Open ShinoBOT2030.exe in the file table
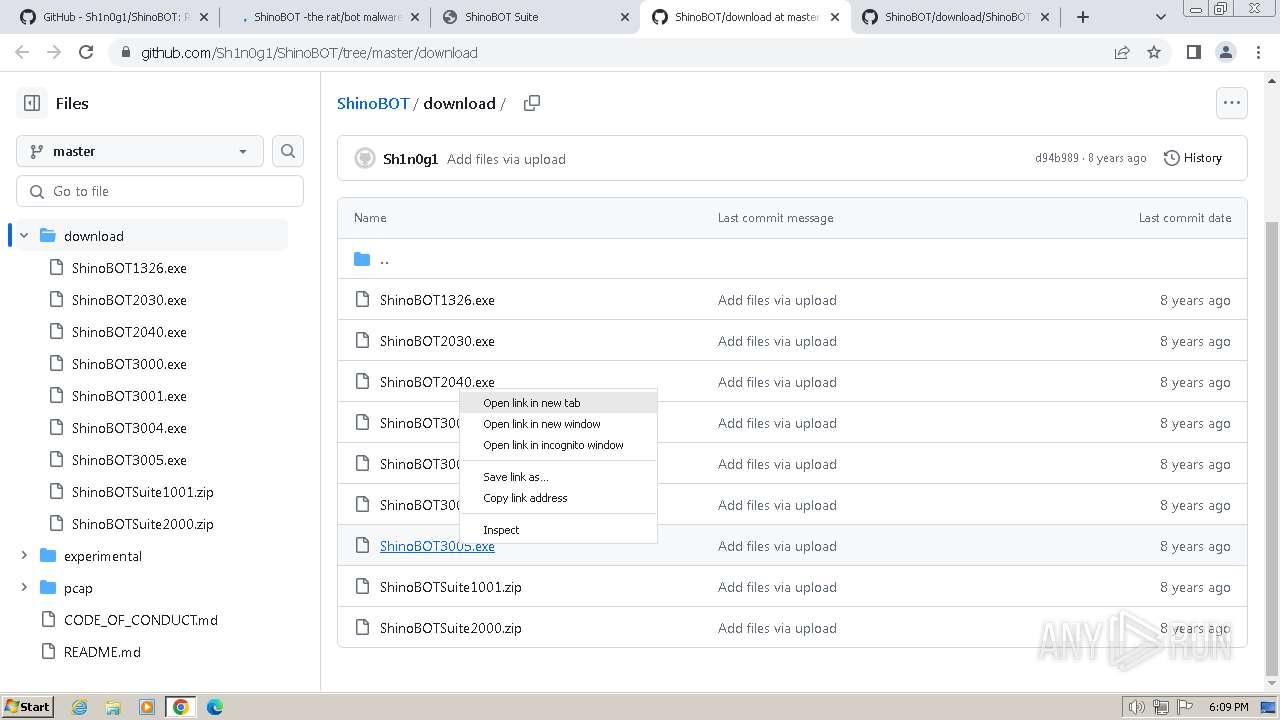Viewport: 1280px width, 720px height. point(437,341)
